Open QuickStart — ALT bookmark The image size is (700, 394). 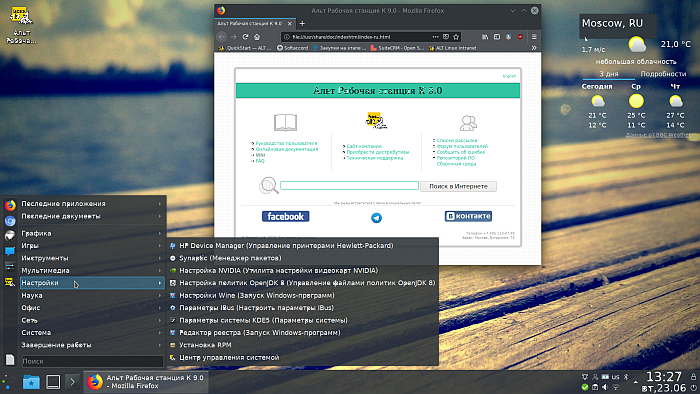point(245,48)
